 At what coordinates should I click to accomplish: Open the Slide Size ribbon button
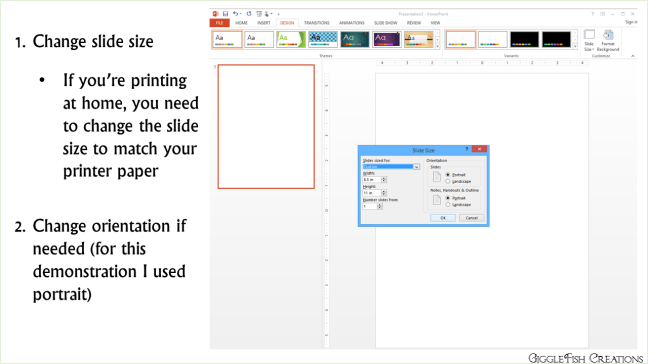[589, 40]
